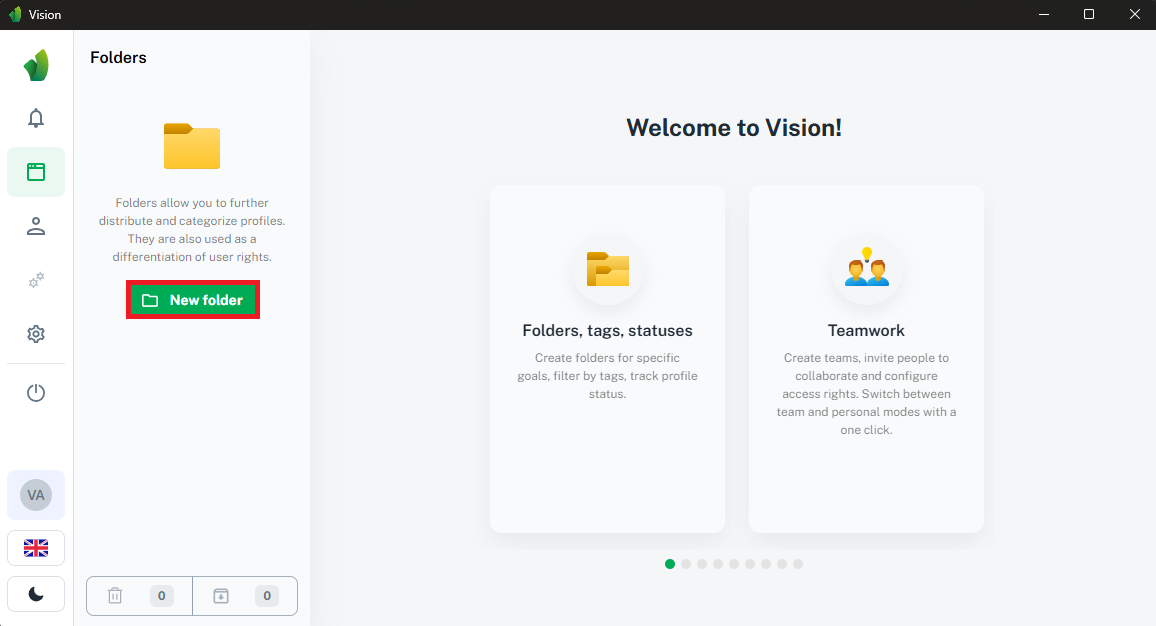
Task: Enable dark mode with the moon icon
Action: pos(36,594)
